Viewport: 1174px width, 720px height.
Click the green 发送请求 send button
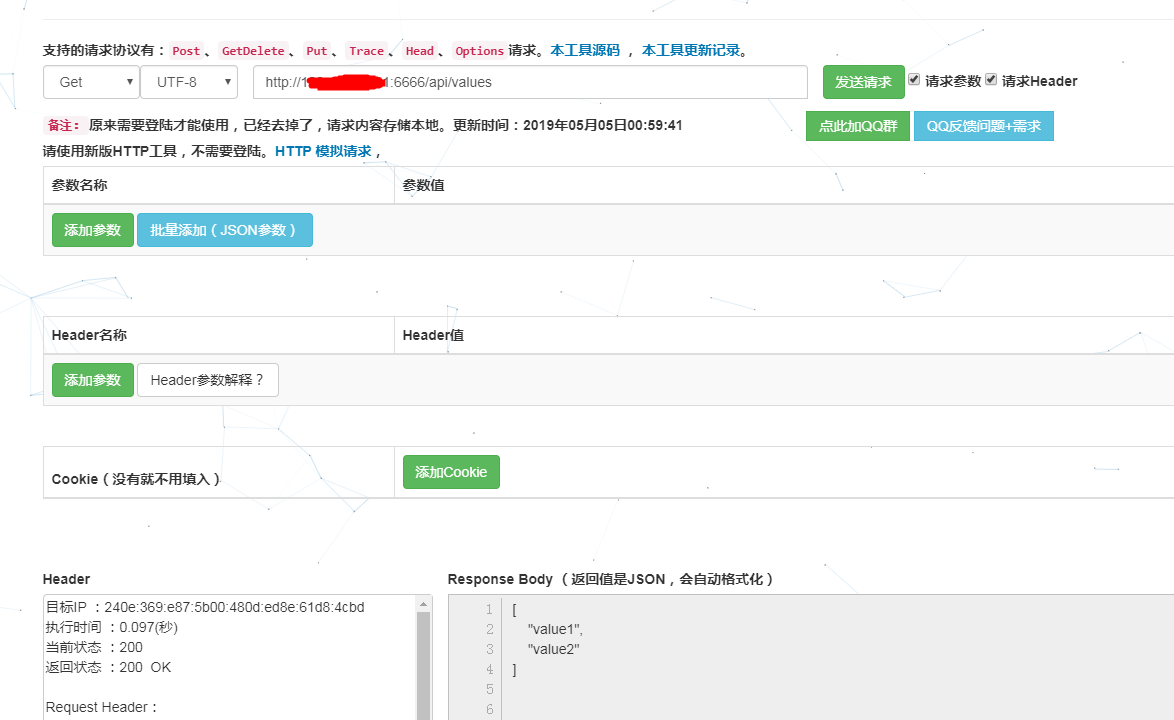pyautogui.click(x=862, y=82)
